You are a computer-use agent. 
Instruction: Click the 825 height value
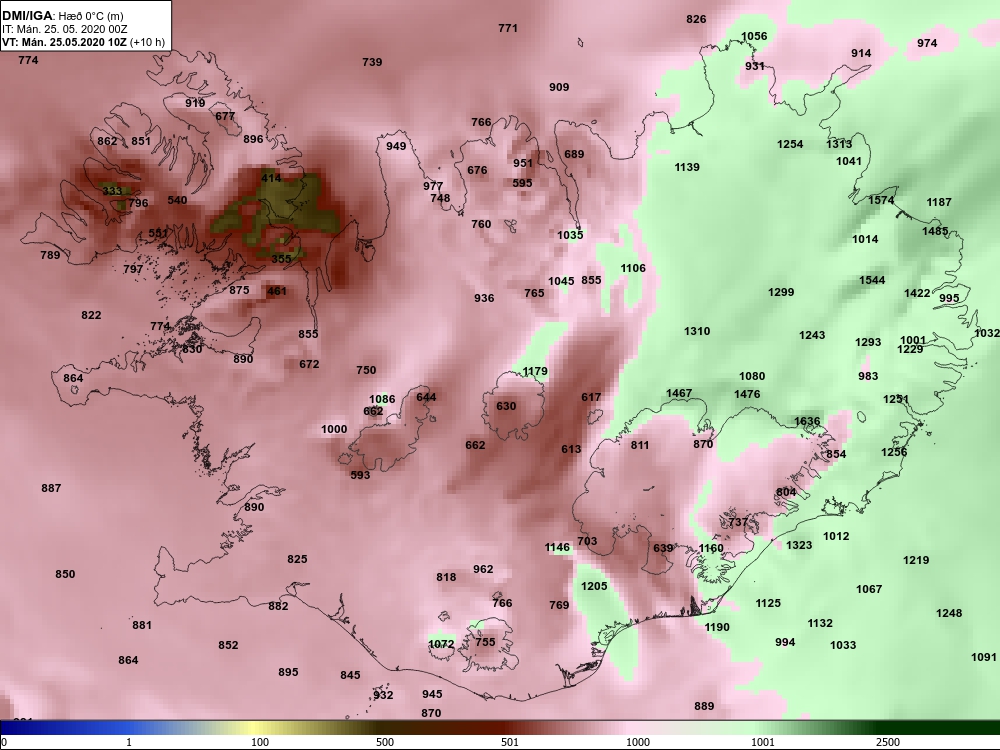pos(297,559)
